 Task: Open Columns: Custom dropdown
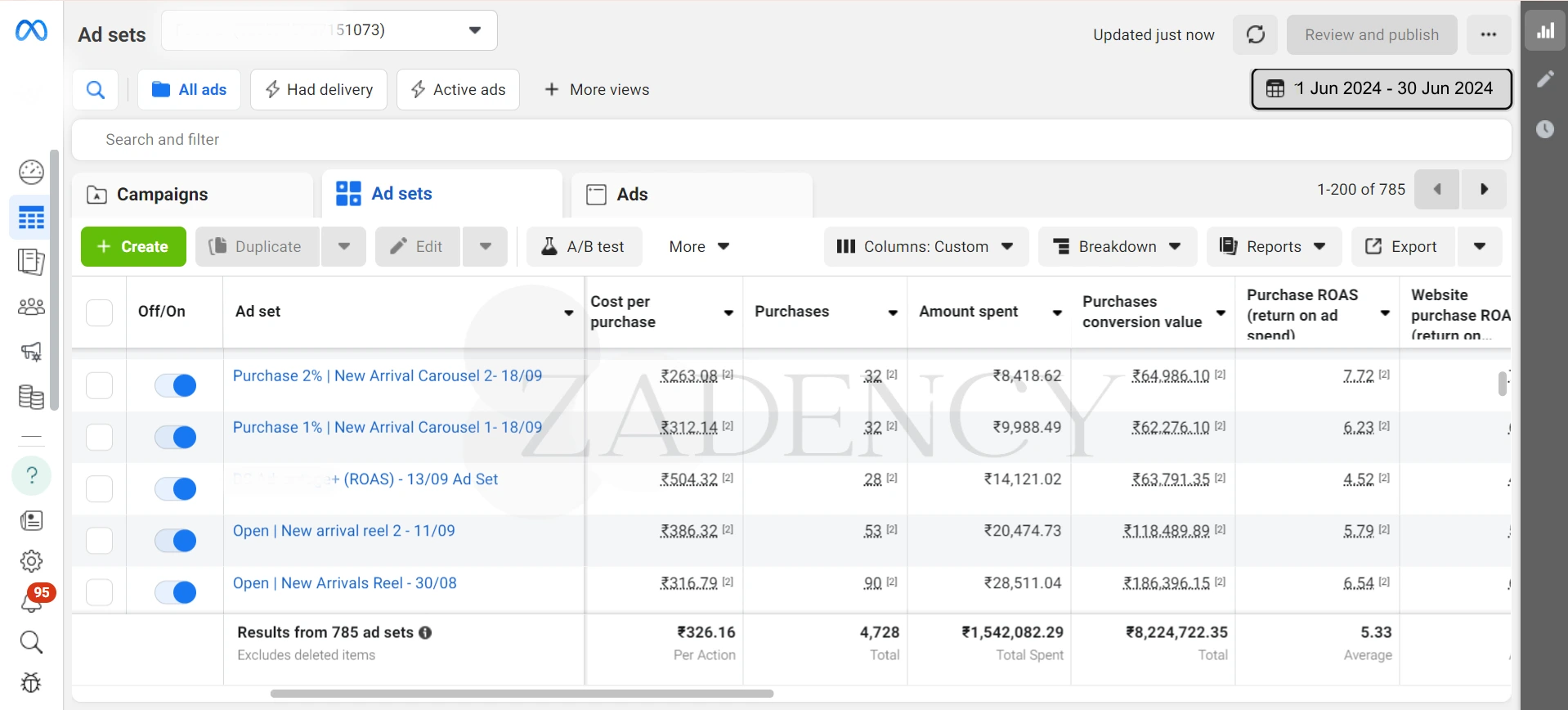coord(925,246)
